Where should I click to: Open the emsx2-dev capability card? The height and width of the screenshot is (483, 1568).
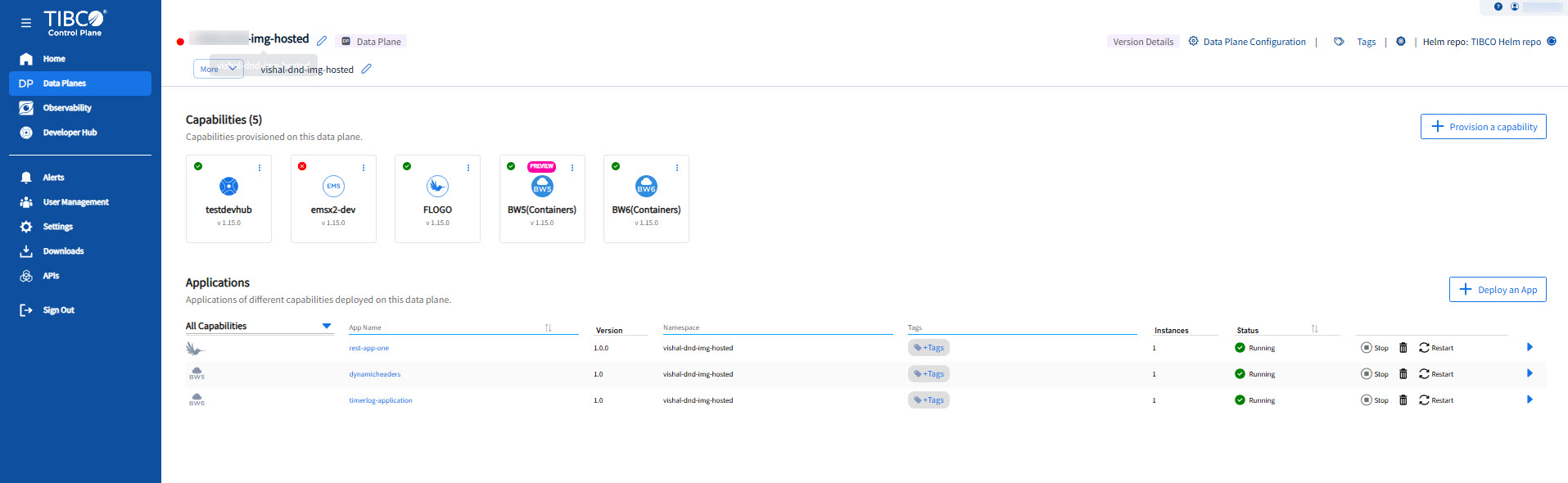(333, 199)
